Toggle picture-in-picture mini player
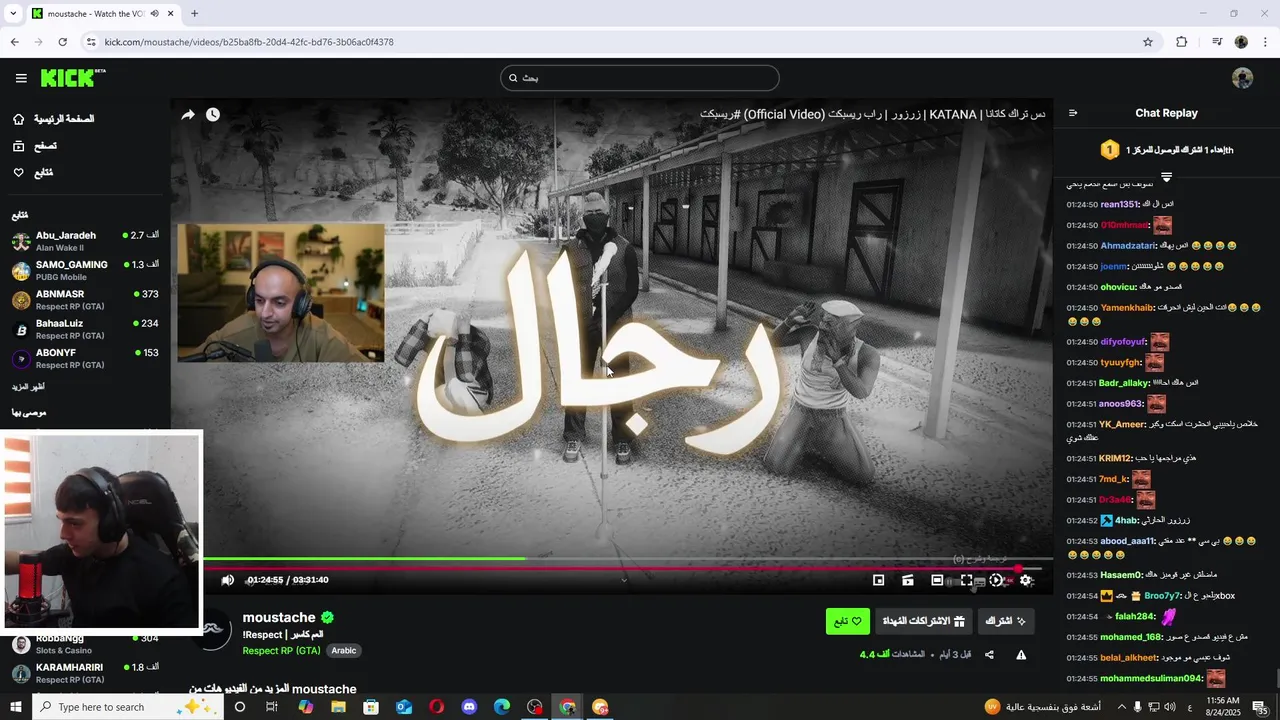The height and width of the screenshot is (720, 1280). click(x=878, y=580)
